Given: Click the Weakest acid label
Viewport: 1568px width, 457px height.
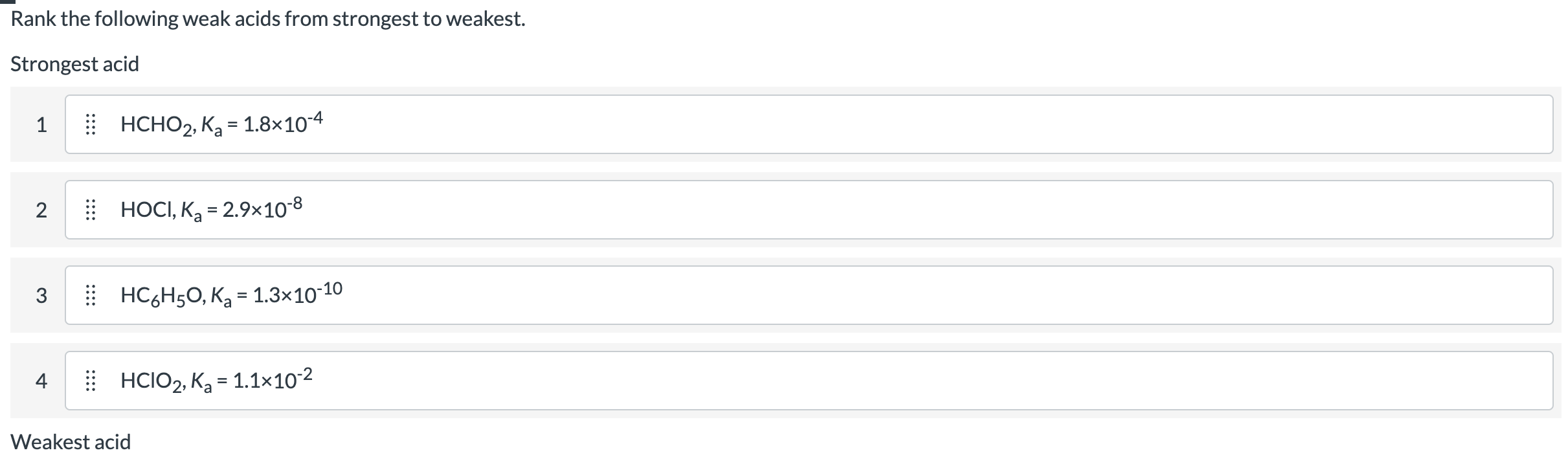Looking at the screenshot, I should [x=71, y=442].
